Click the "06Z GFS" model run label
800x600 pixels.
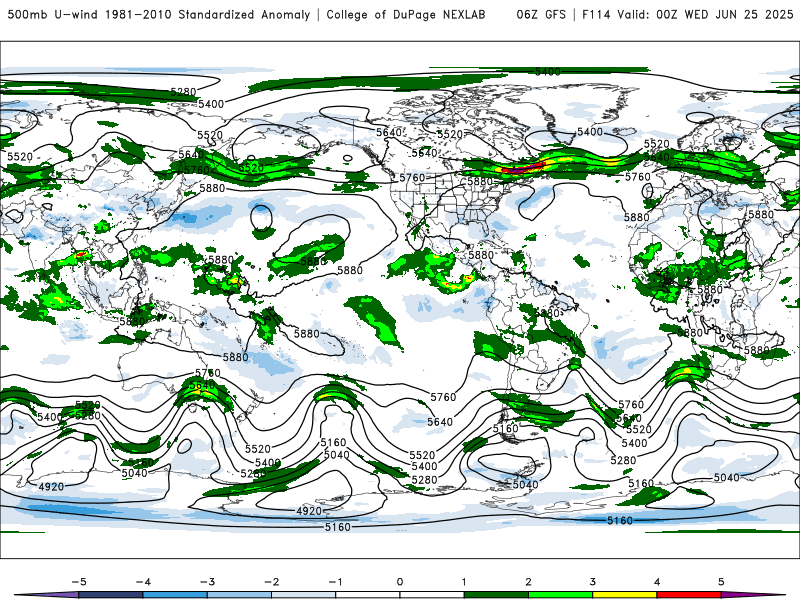[x=541, y=15]
